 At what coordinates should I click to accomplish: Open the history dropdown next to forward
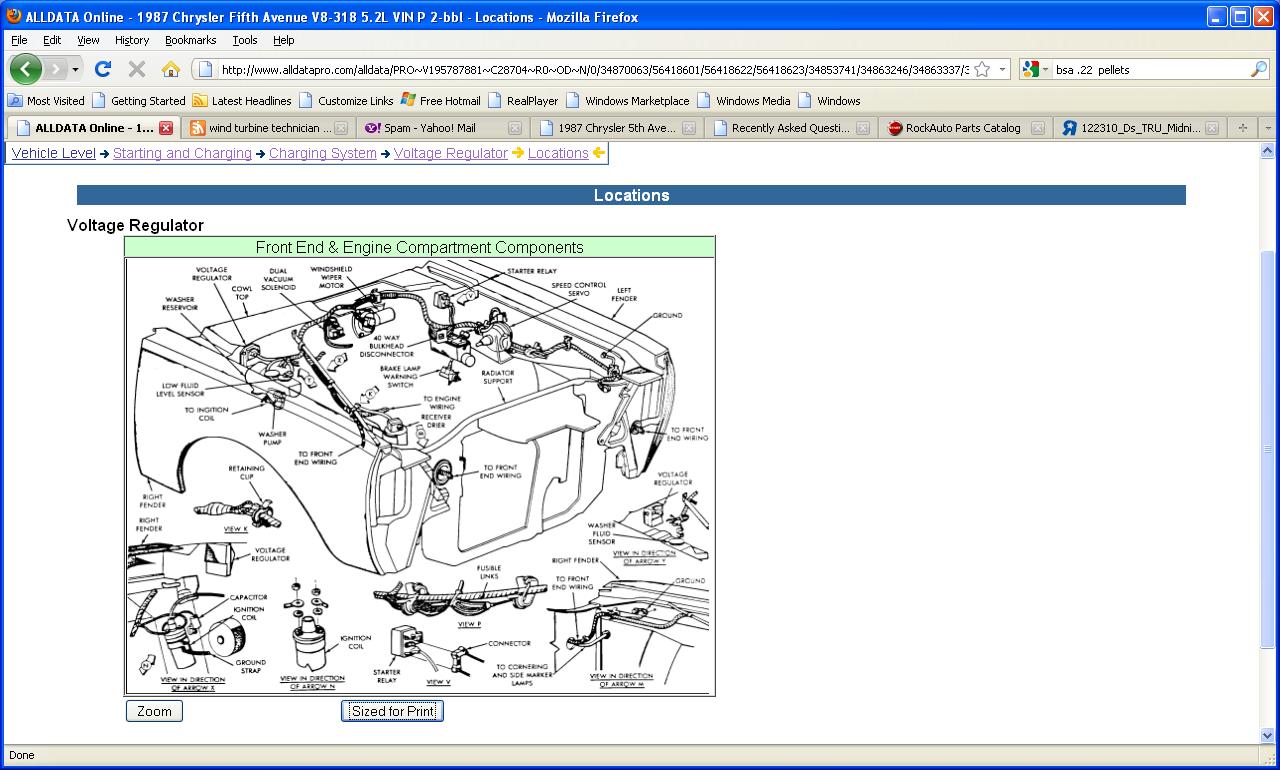[75, 70]
